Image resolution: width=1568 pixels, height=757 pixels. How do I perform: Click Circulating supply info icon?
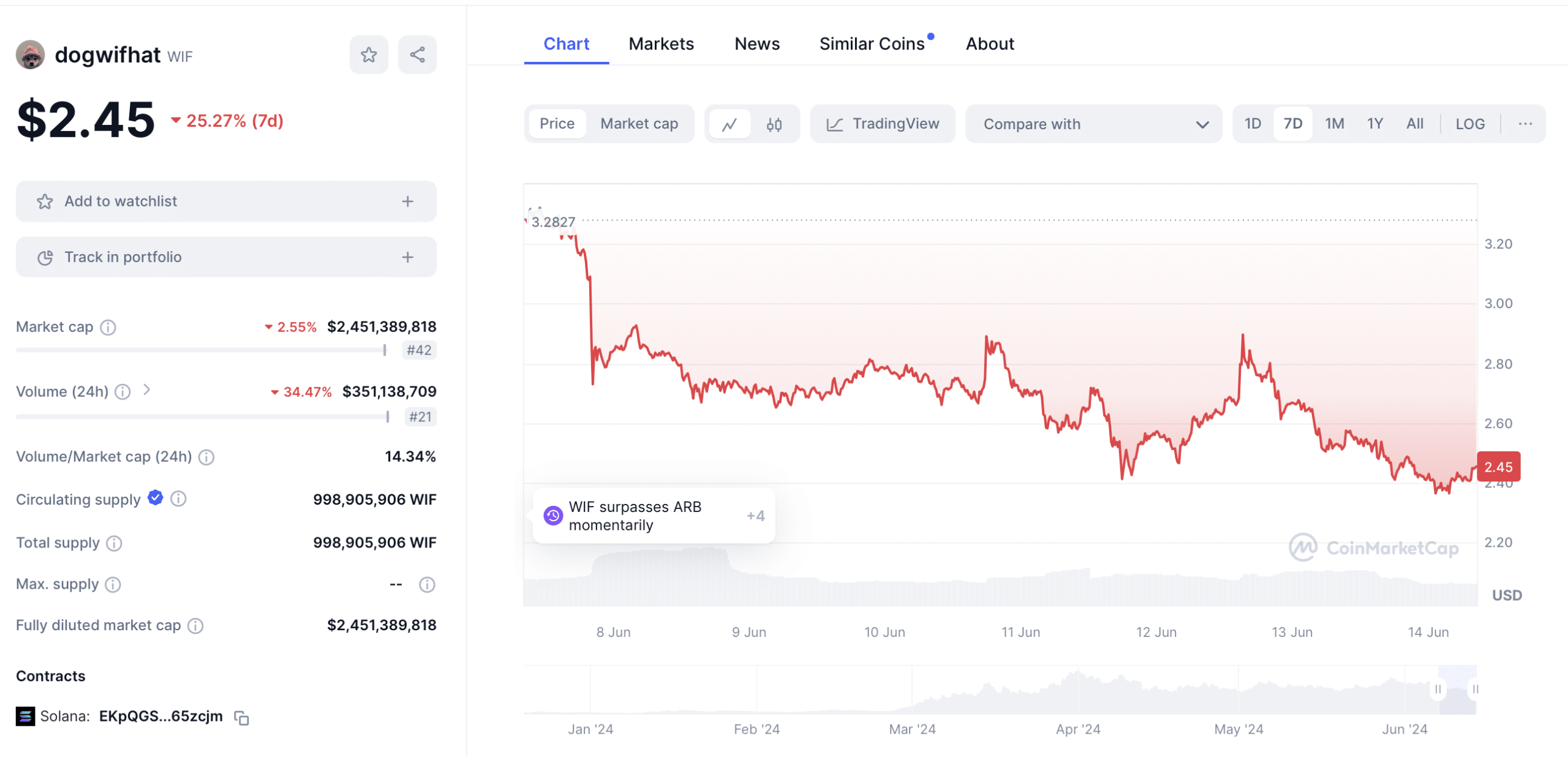pyautogui.click(x=178, y=499)
